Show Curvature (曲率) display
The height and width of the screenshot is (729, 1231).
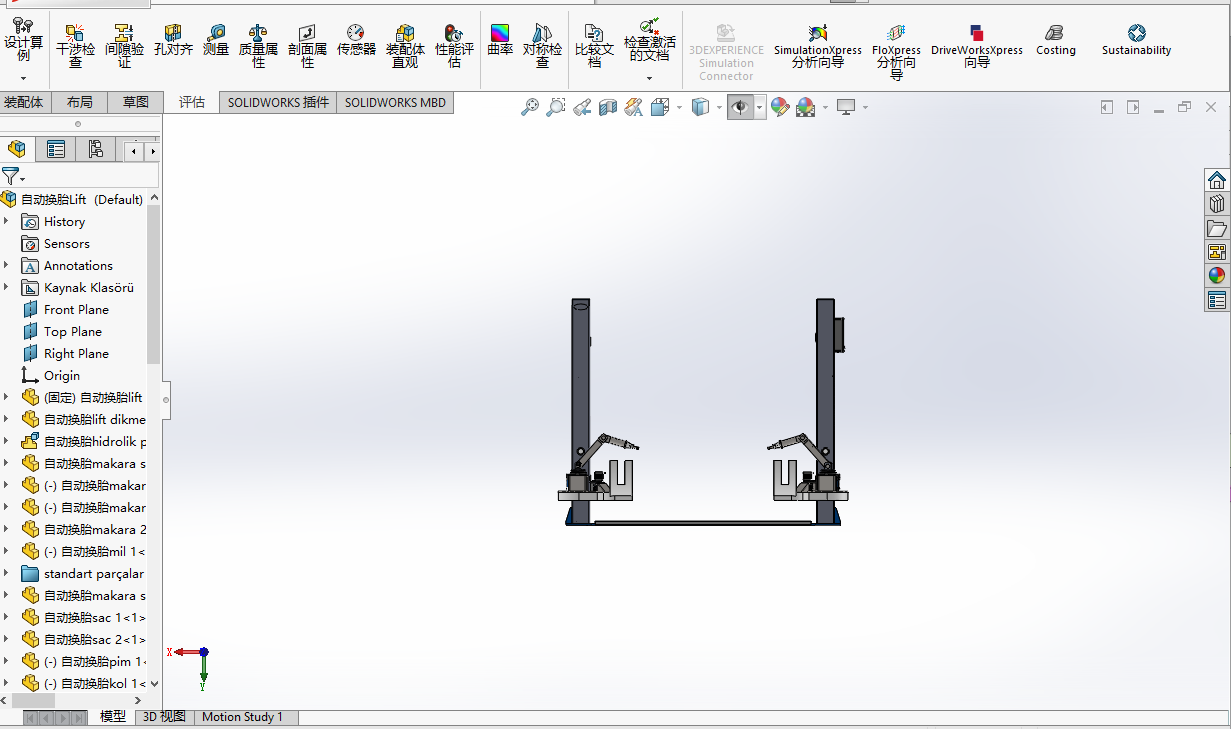pos(500,40)
